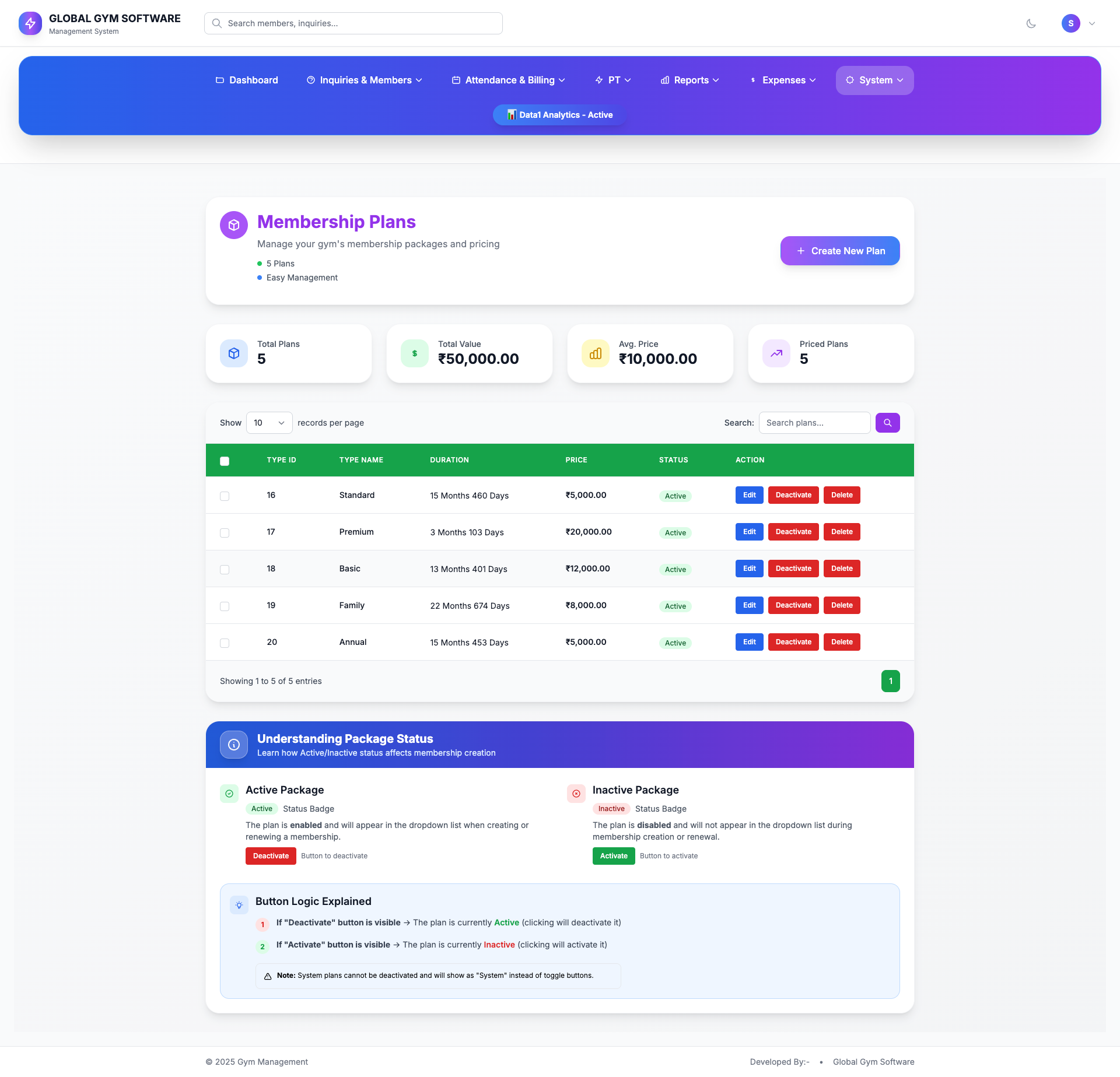This screenshot has width=1120, height=1077.
Task: Expand the Inquiries & Members menu
Action: click(365, 80)
